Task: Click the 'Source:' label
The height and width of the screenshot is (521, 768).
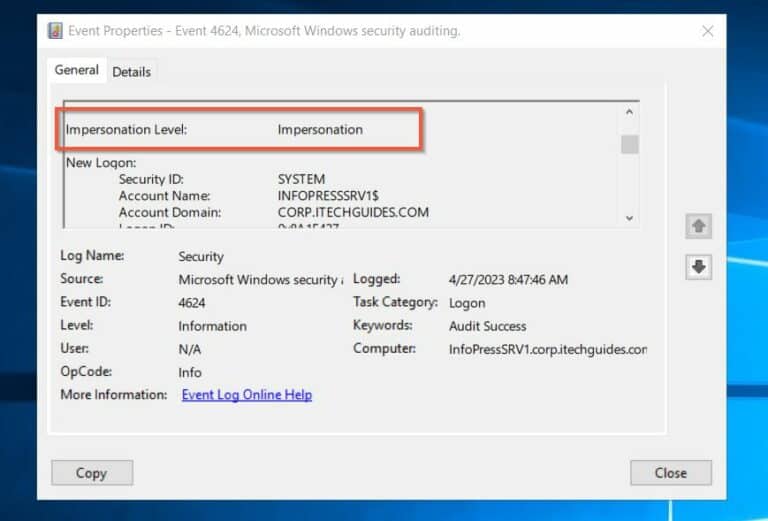Action: (x=81, y=279)
